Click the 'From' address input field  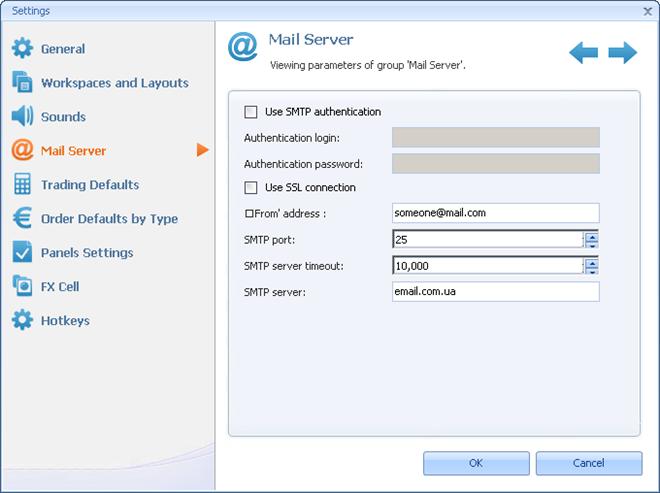(x=495, y=213)
